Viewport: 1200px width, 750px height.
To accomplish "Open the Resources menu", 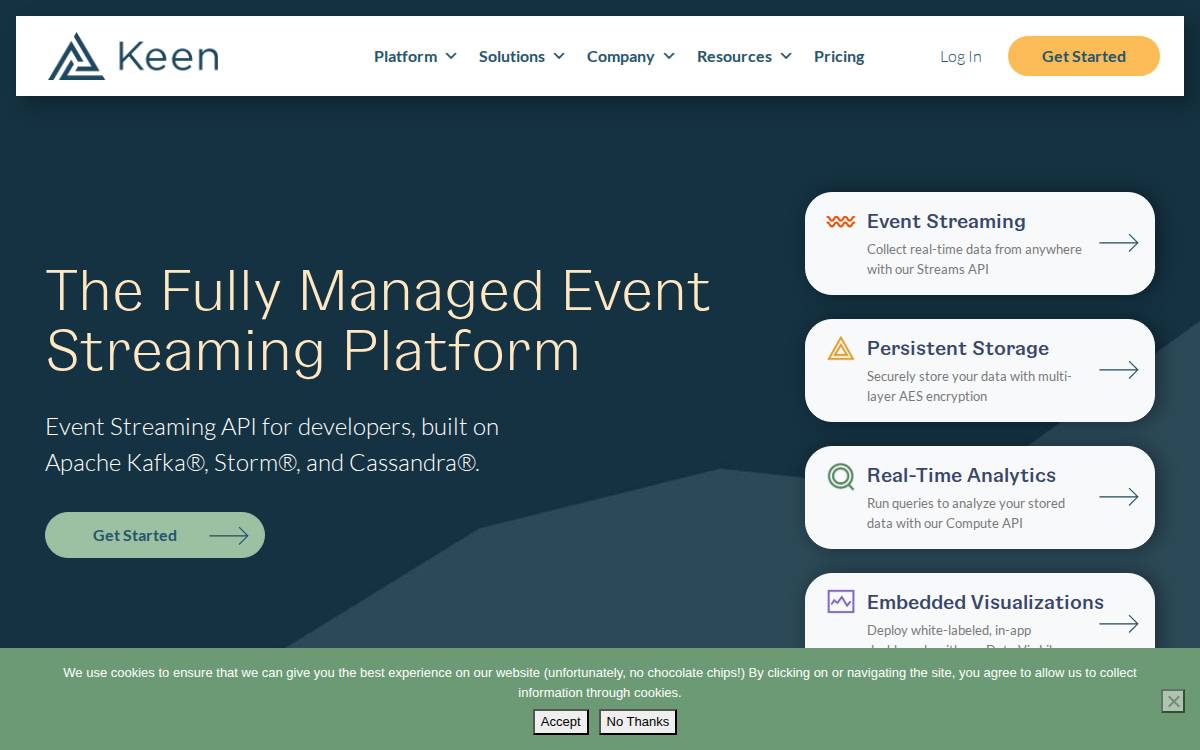I will click(735, 57).
